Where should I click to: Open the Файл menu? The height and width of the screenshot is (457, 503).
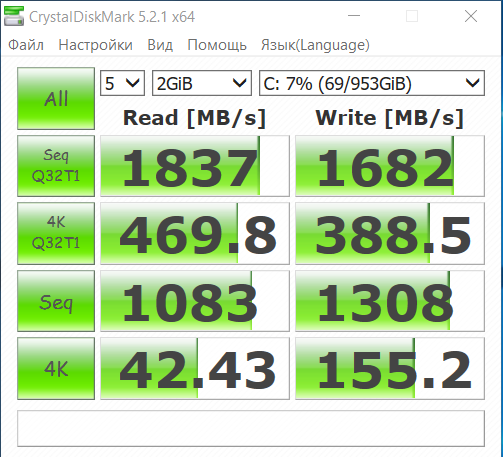pos(26,45)
